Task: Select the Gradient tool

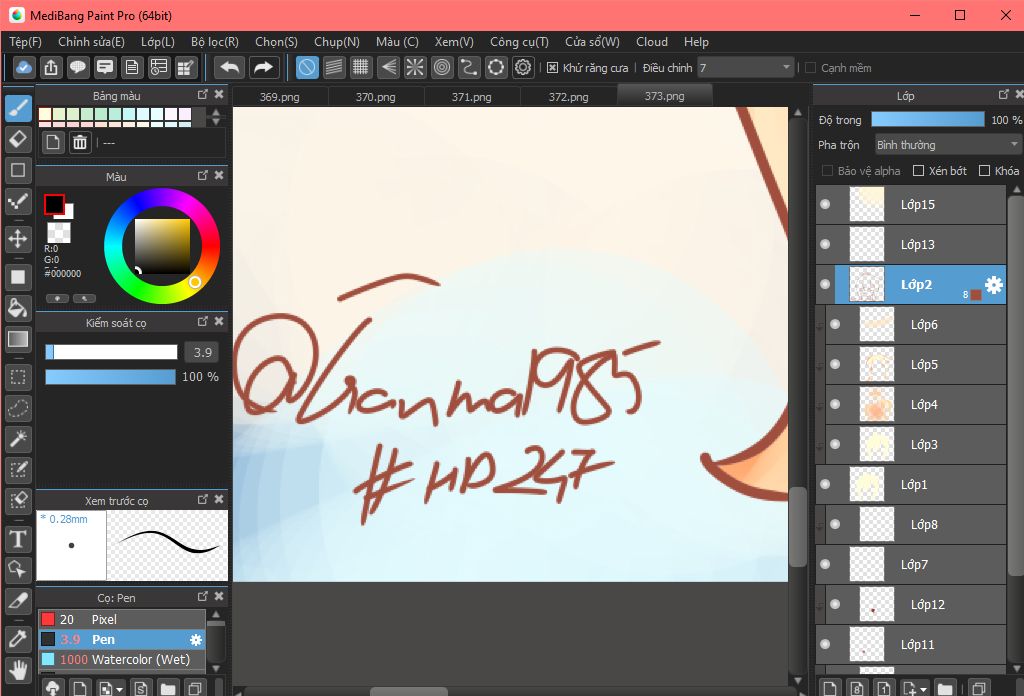Action: point(18,339)
